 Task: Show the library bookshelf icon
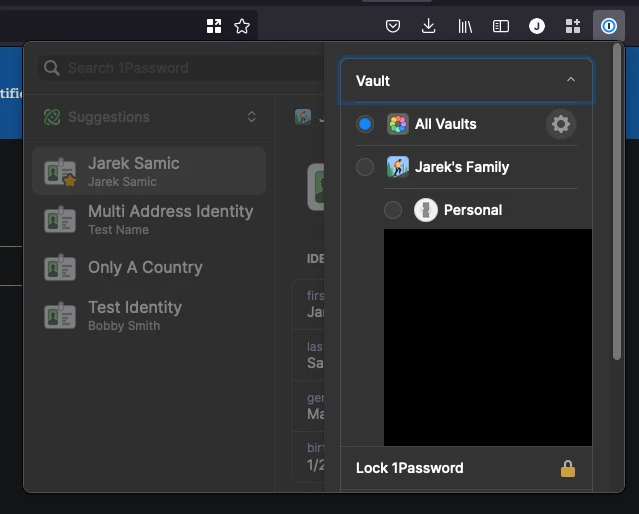tap(465, 26)
